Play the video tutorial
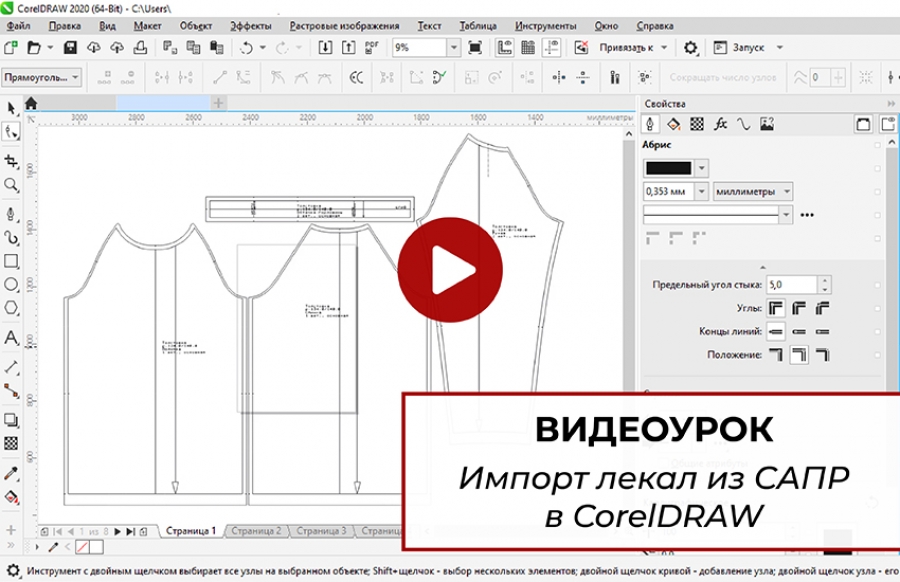 (x=449, y=270)
